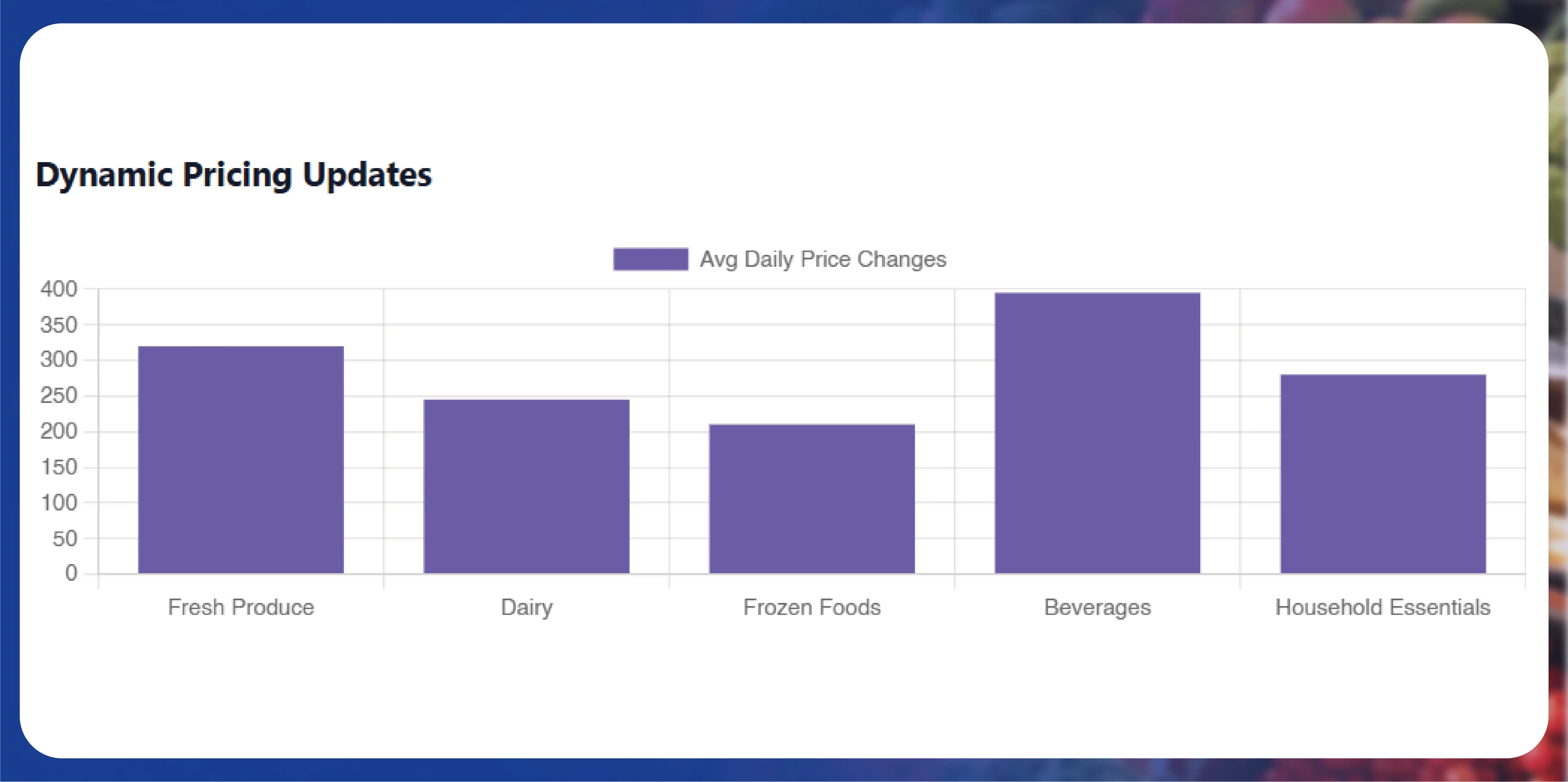Click the 100 y-axis tick label
Viewport: 1568px width, 782px height.
pos(59,503)
